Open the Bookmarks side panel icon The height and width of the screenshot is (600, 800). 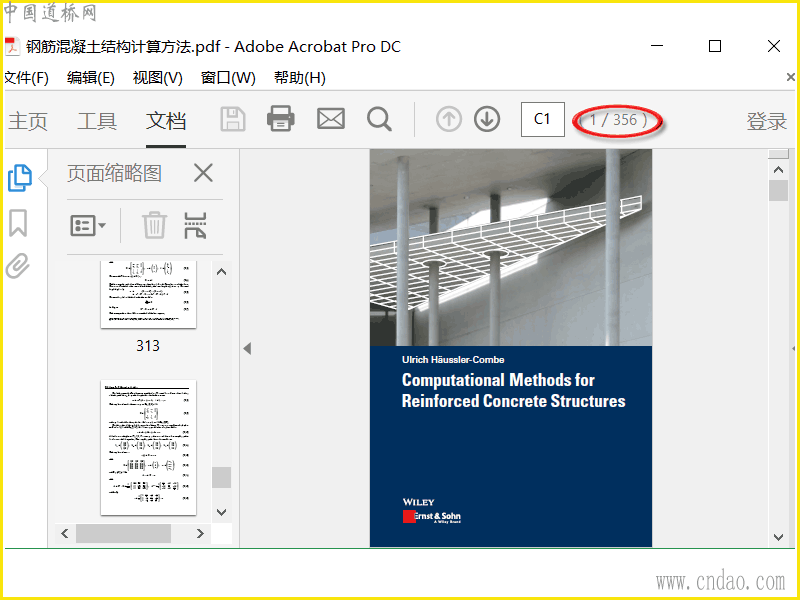click(18, 223)
